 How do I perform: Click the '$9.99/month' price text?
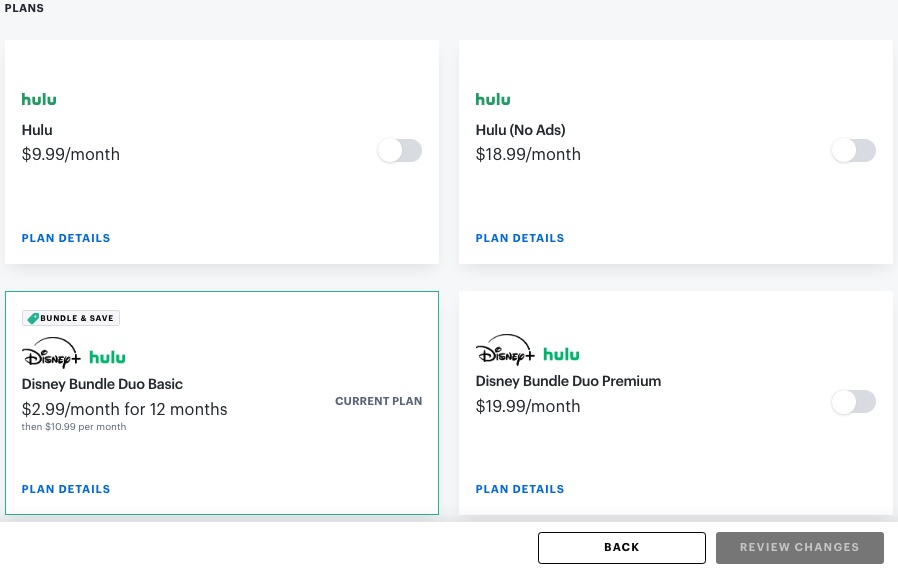tap(70, 155)
